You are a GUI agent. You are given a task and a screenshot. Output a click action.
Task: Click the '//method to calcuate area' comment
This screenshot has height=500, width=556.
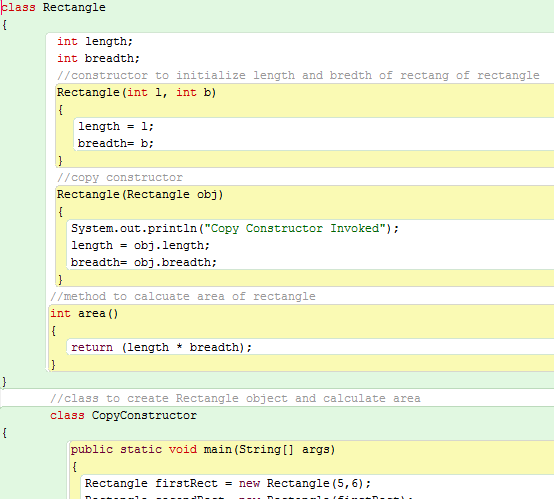(x=183, y=296)
